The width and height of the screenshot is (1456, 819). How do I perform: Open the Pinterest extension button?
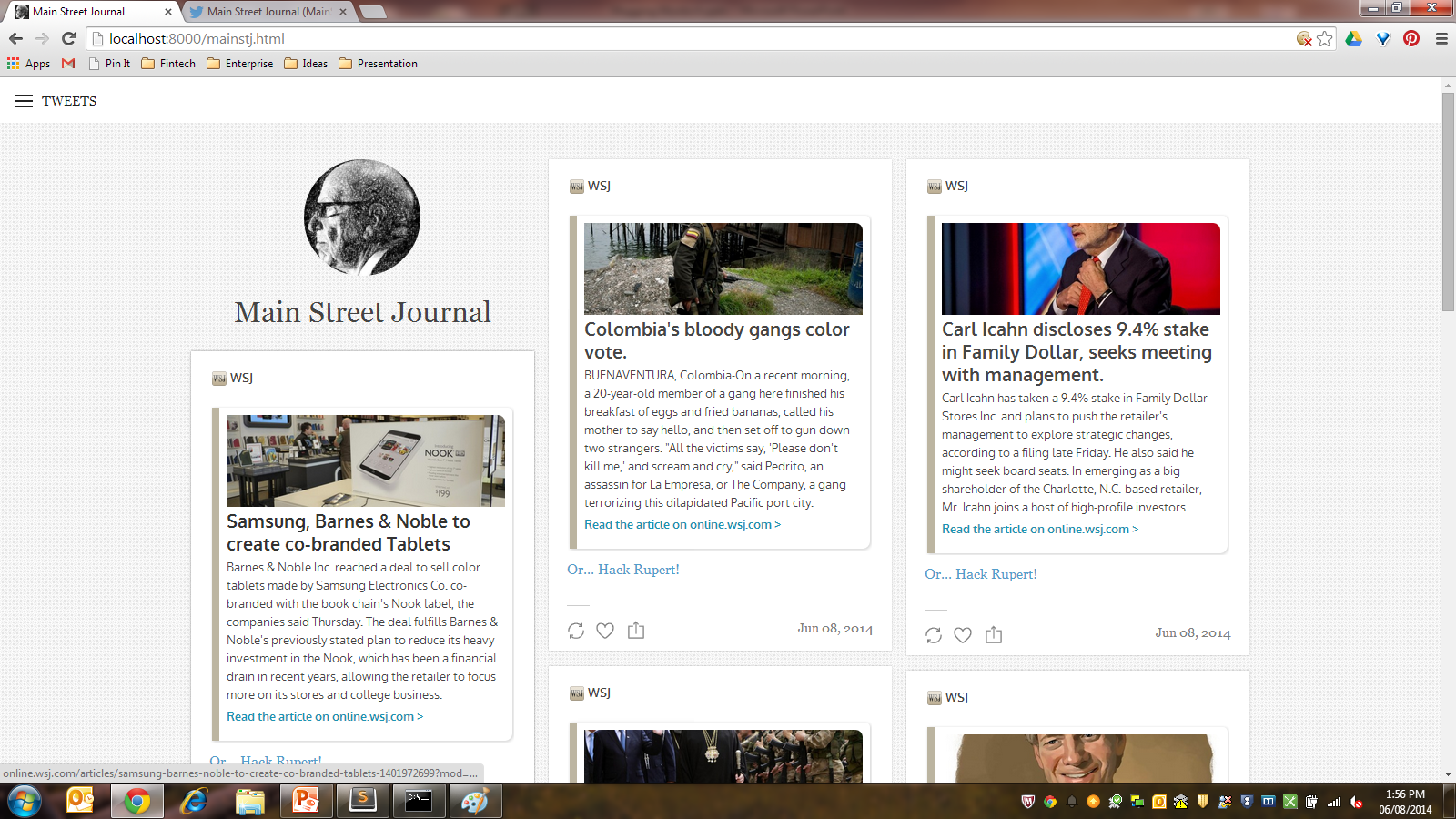pos(1411,38)
